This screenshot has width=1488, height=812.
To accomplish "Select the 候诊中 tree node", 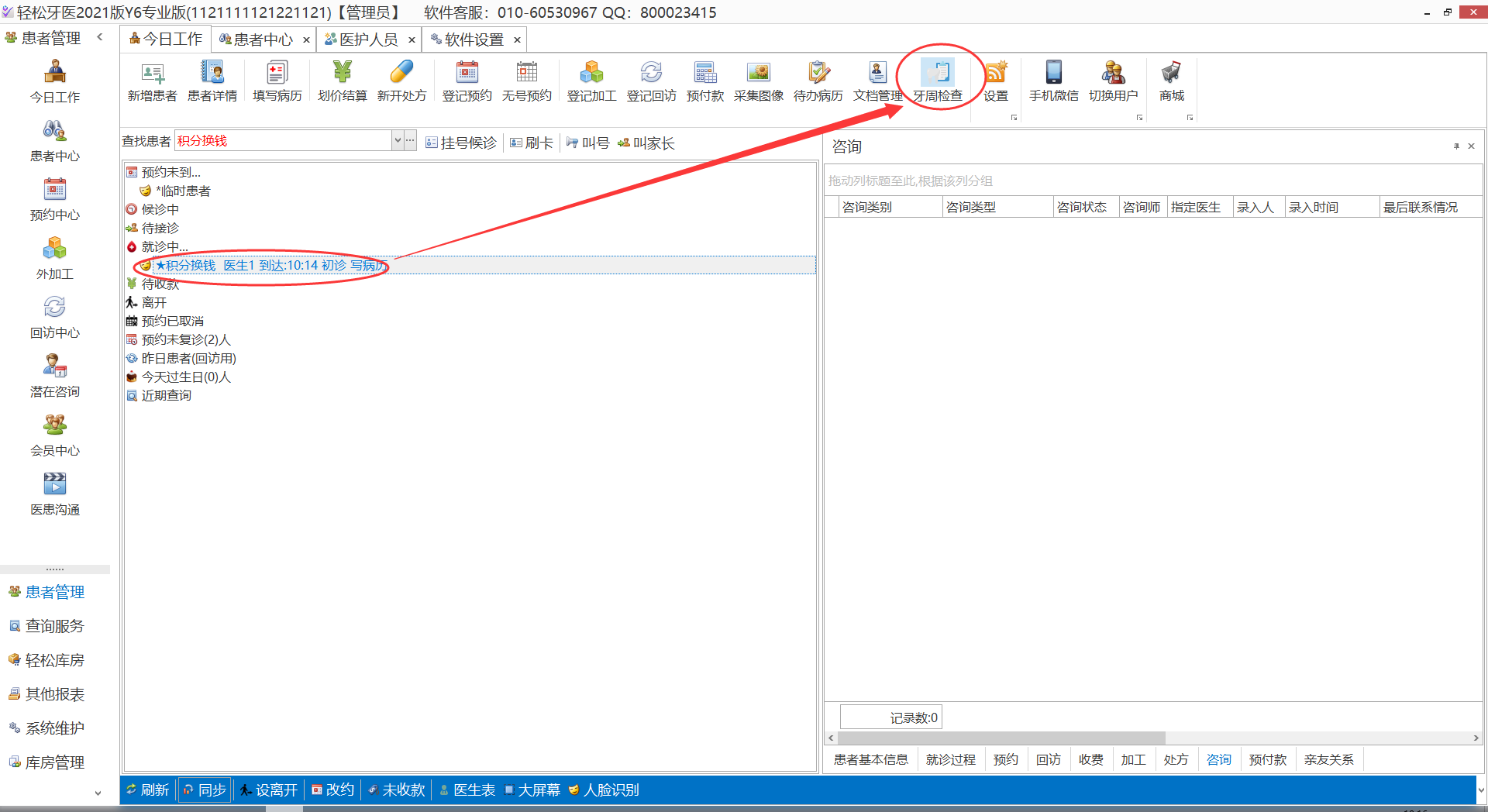I will point(153,209).
